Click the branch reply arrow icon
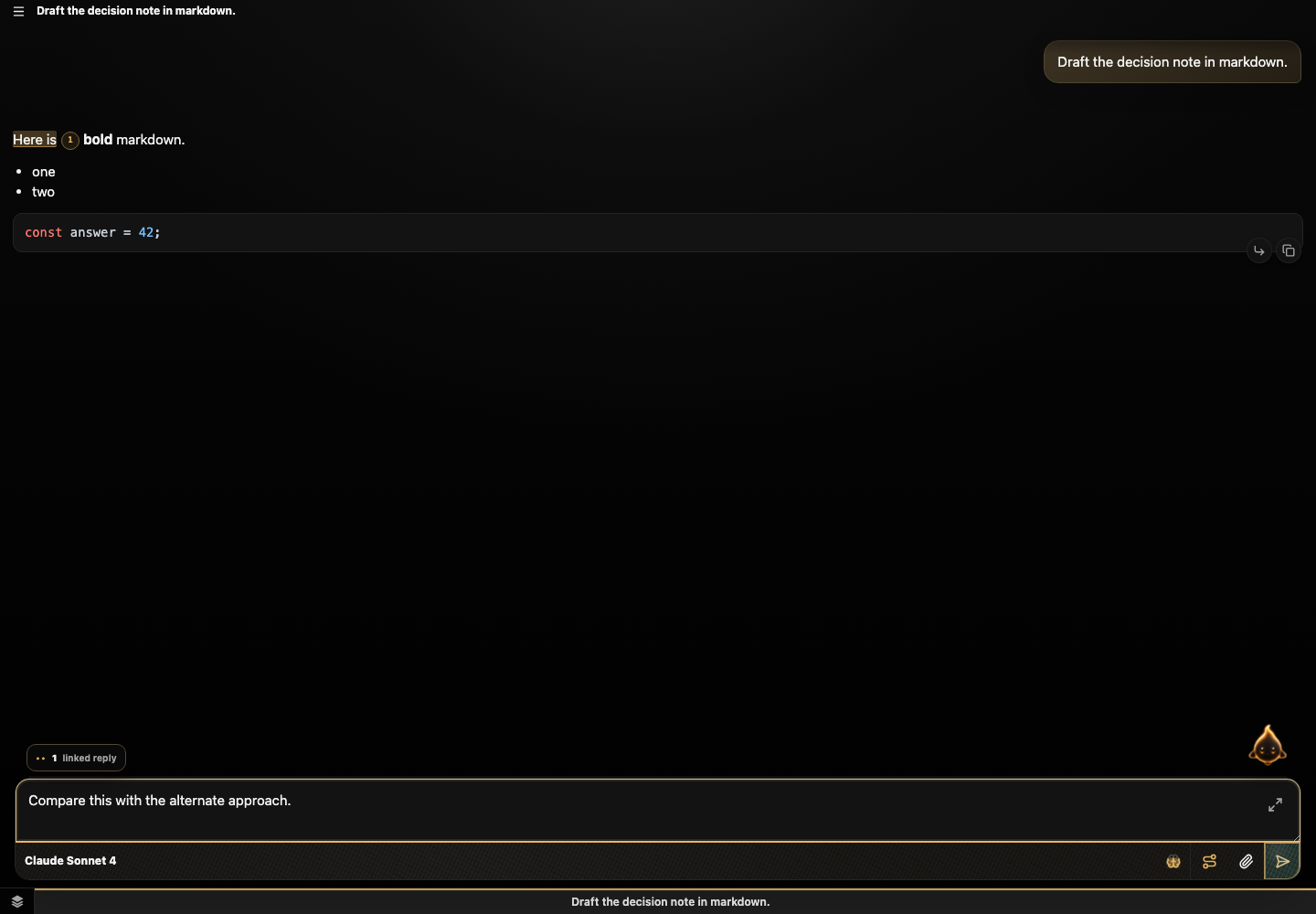The height and width of the screenshot is (914, 1316). [x=1258, y=250]
